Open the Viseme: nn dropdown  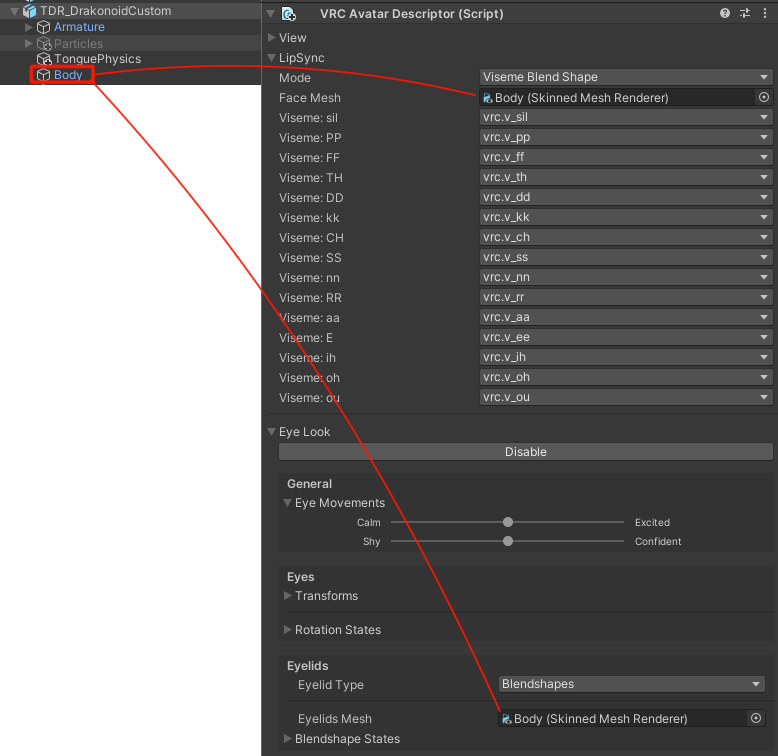click(x=626, y=277)
